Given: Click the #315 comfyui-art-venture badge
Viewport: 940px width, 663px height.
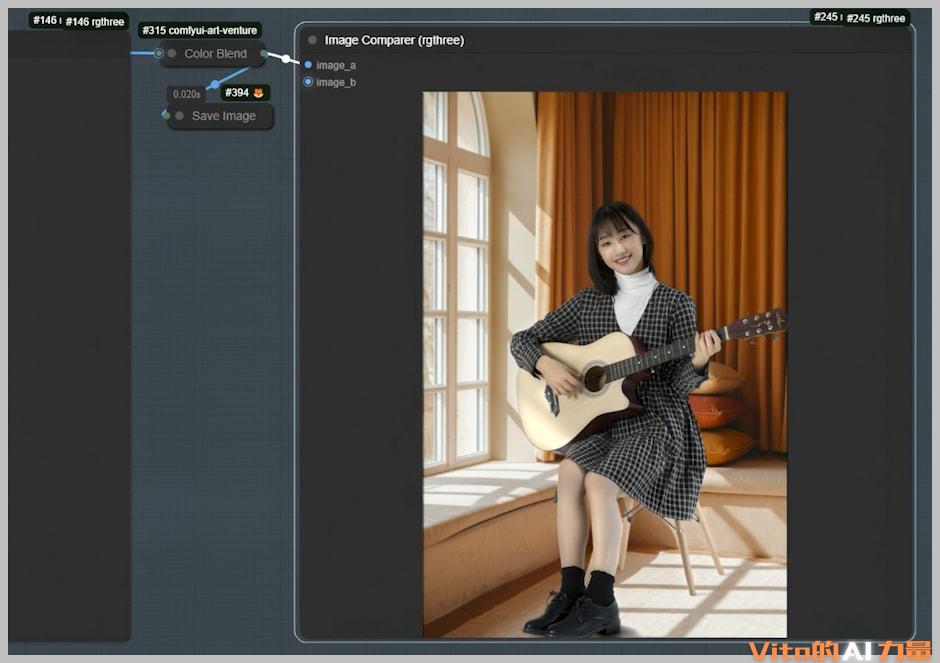Looking at the screenshot, I should 200,31.
